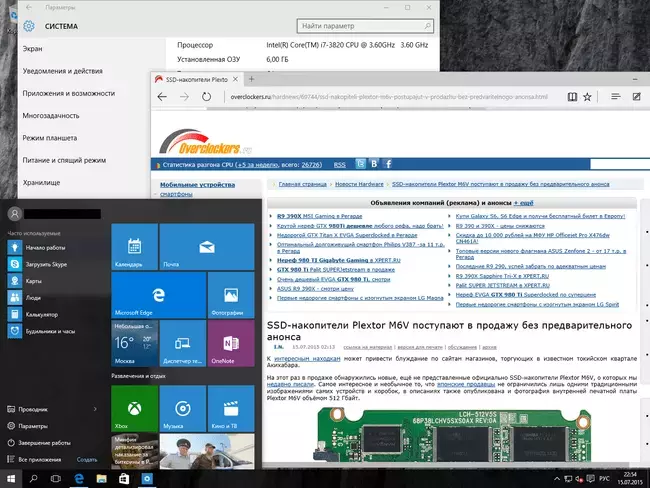650x488 pixels.
Task: Open File Explorer from the taskbar
Action: (101, 479)
